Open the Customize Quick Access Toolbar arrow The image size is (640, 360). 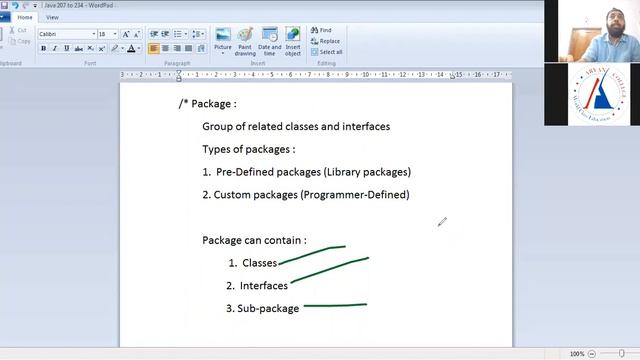click(35, 6)
